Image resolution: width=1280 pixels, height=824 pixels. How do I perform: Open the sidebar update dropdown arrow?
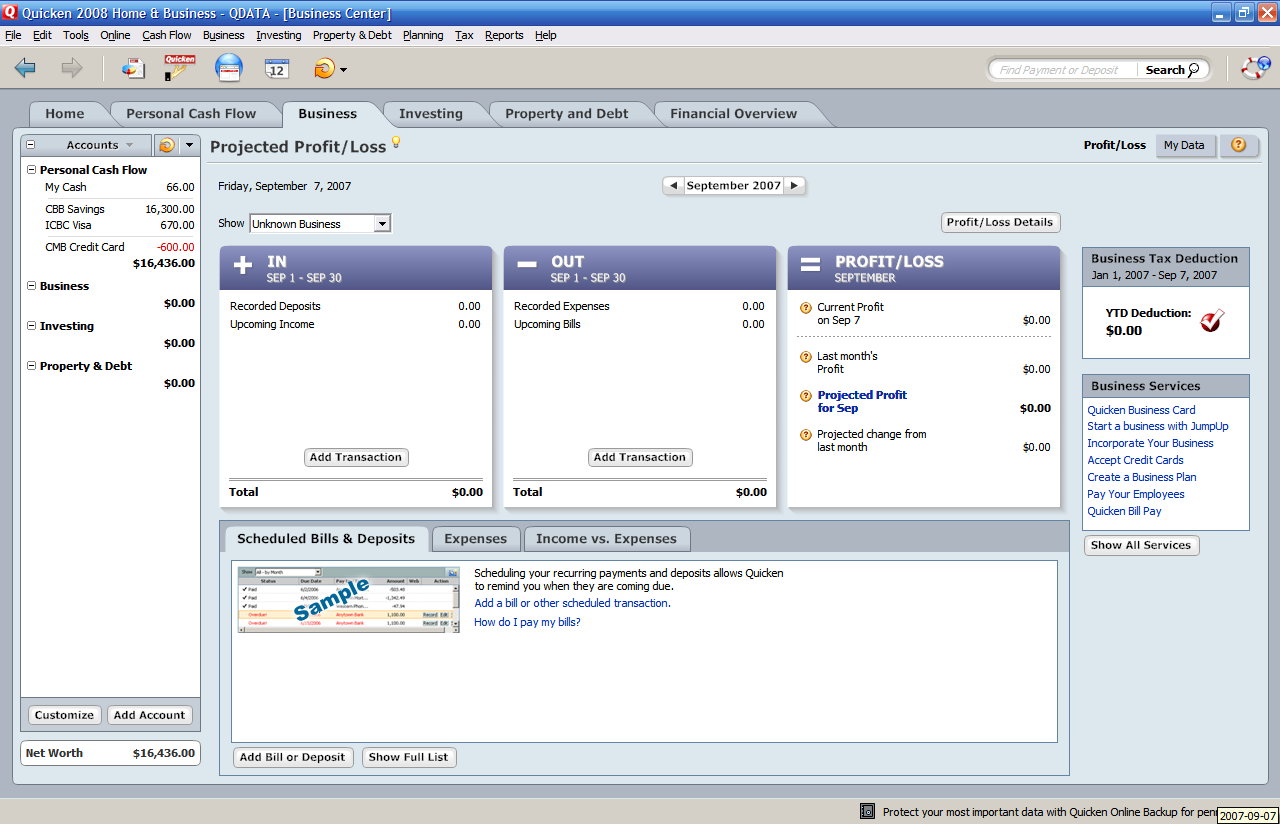[x=189, y=145]
